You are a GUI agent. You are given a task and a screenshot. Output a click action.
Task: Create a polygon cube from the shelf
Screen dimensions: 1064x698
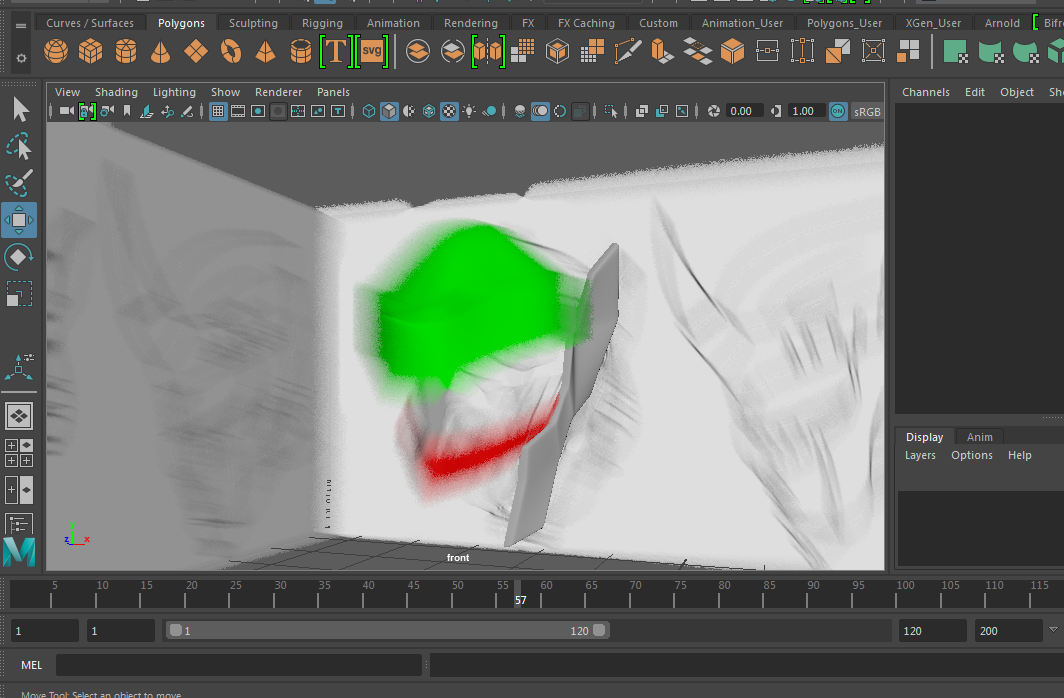[x=90, y=50]
